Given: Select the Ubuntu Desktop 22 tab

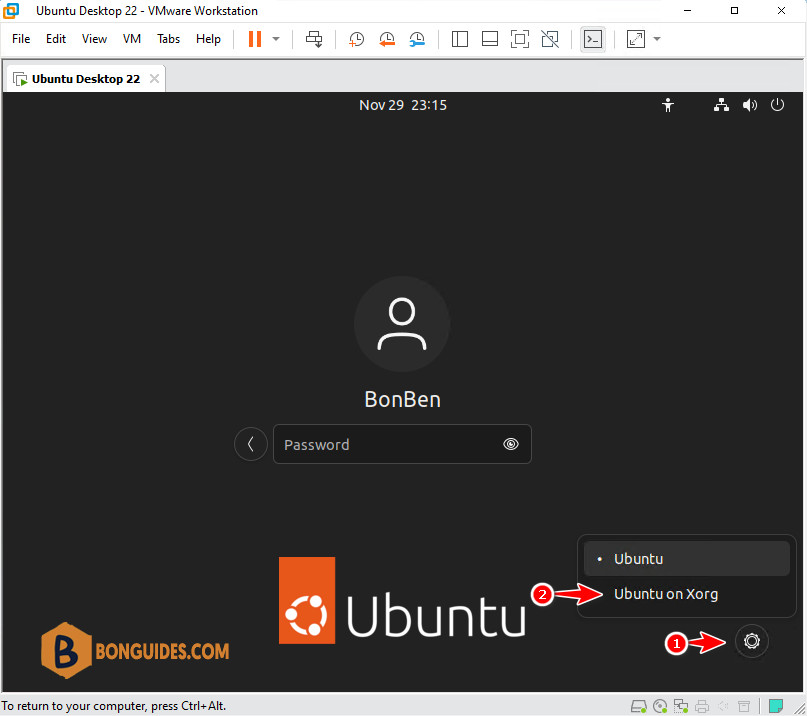Looking at the screenshot, I should click(x=85, y=79).
